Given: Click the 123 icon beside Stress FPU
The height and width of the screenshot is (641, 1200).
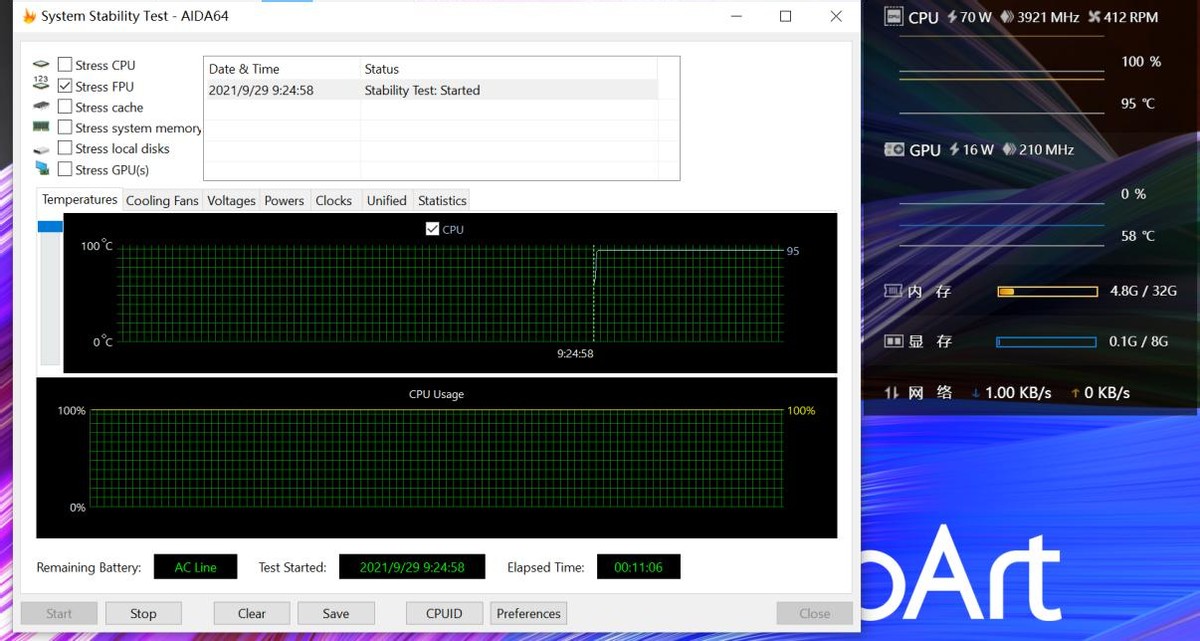Looking at the screenshot, I should (41, 85).
